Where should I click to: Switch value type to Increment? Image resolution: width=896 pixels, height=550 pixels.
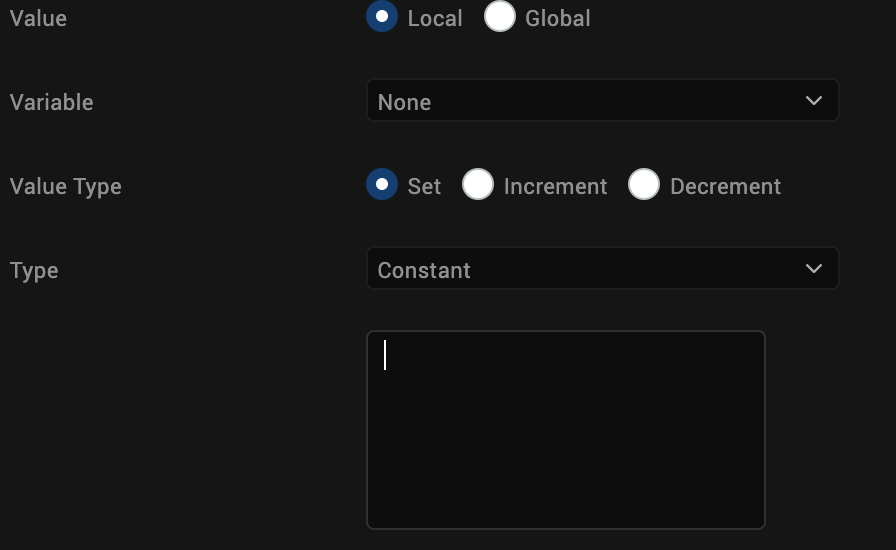click(x=478, y=185)
